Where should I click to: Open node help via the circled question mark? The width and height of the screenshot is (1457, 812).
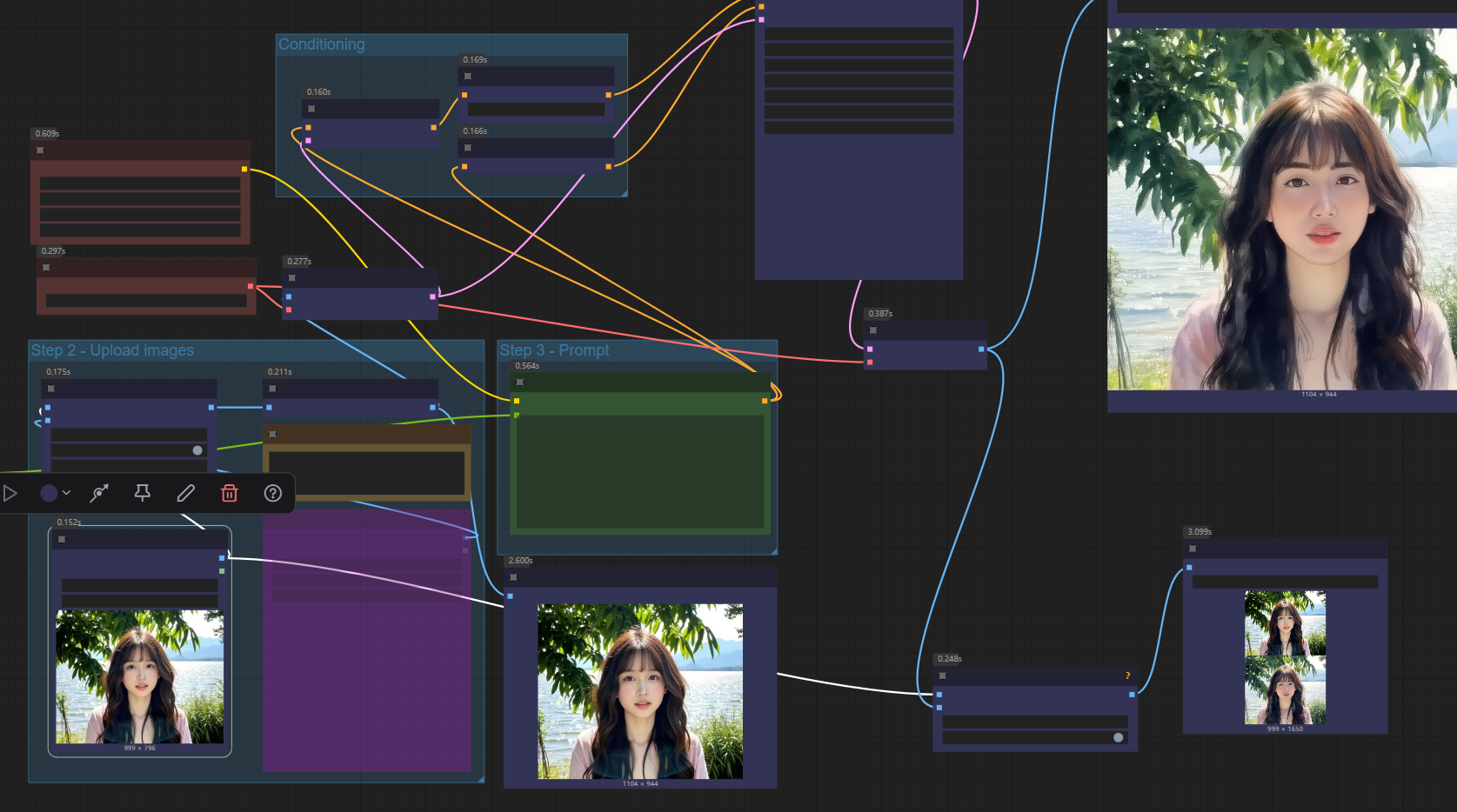pyautogui.click(x=273, y=494)
